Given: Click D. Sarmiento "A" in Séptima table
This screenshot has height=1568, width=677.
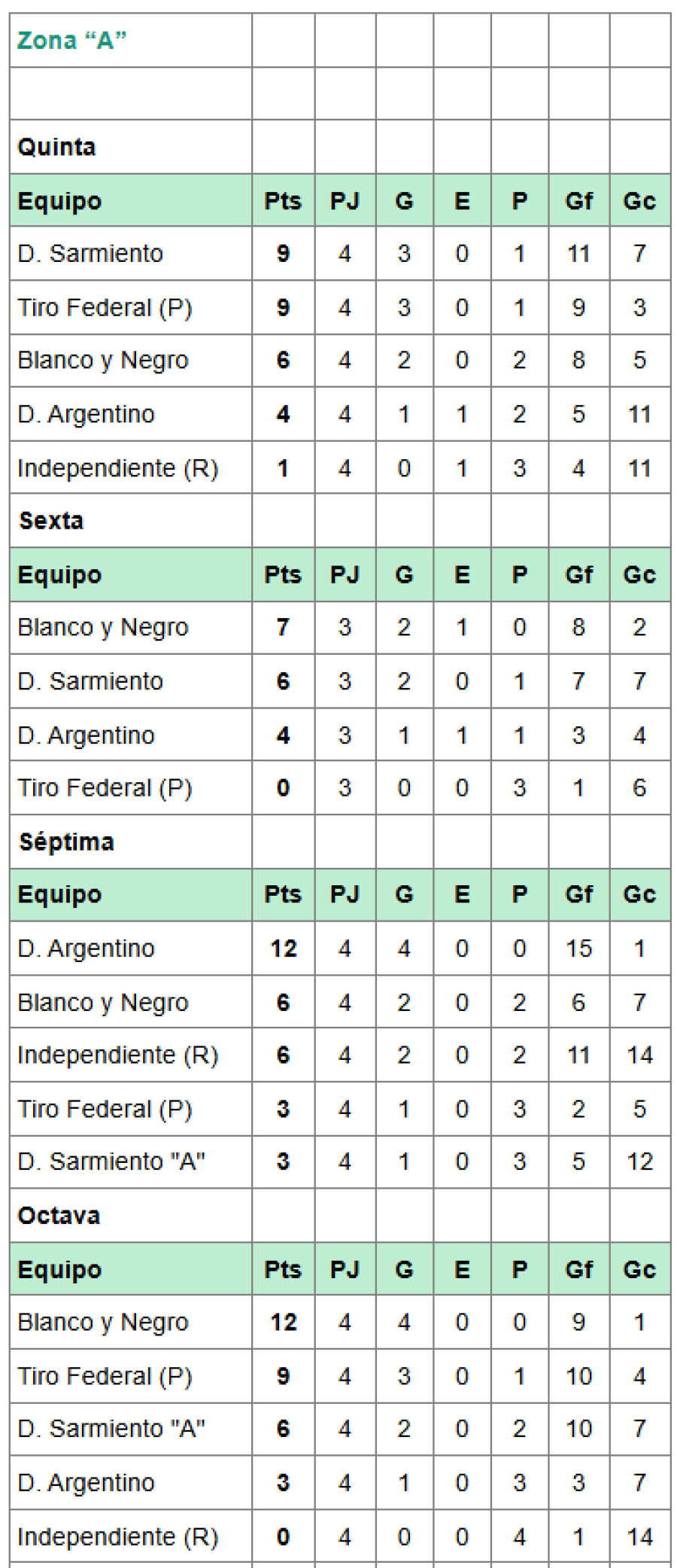Looking at the screenshot, I should point(111,1162).
